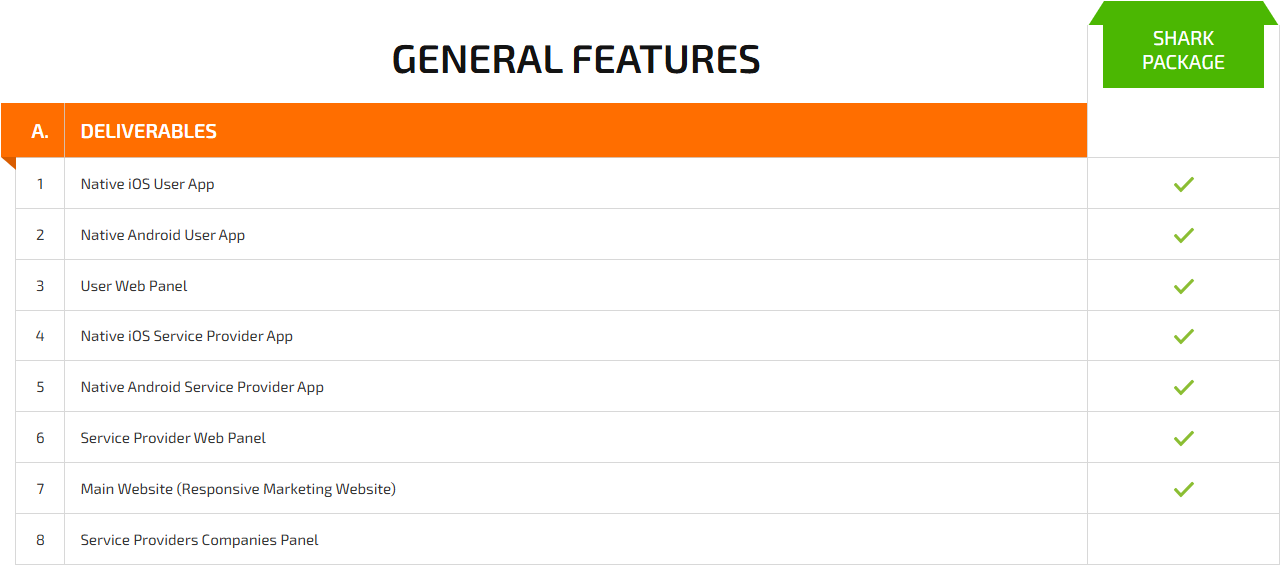
Task: Click the green Shark Package banner
Action: pos(1183,50)
